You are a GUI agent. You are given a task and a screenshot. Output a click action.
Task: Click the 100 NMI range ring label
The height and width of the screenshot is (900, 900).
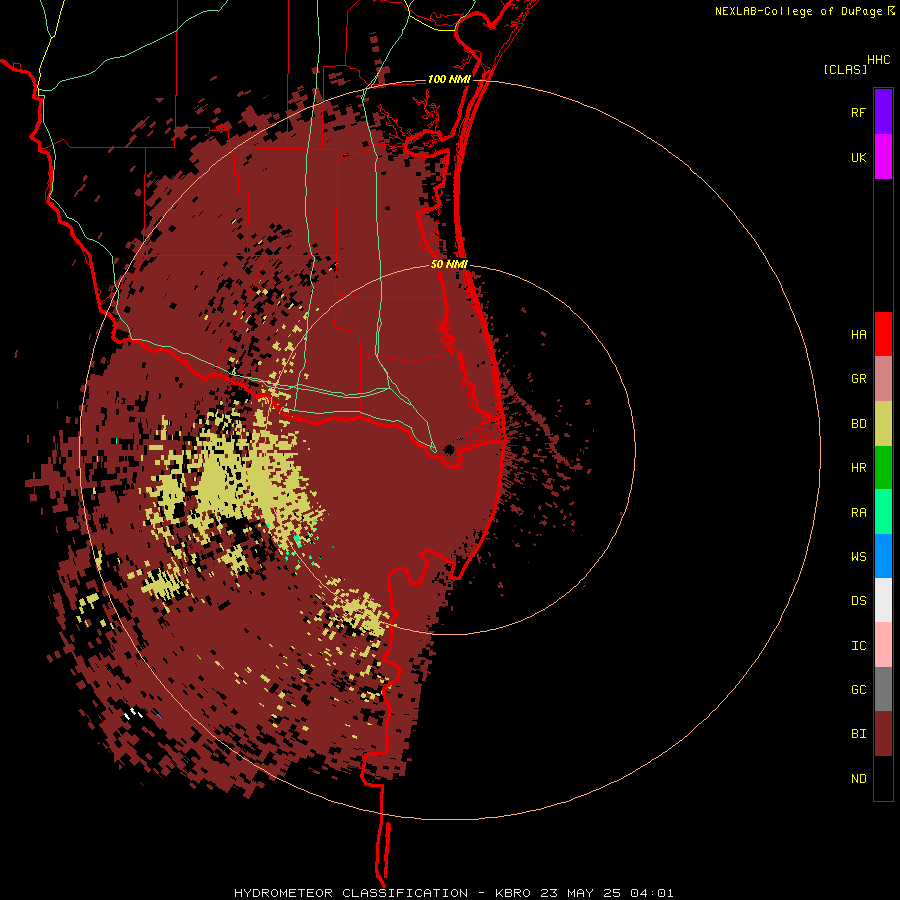coord(449,79)
